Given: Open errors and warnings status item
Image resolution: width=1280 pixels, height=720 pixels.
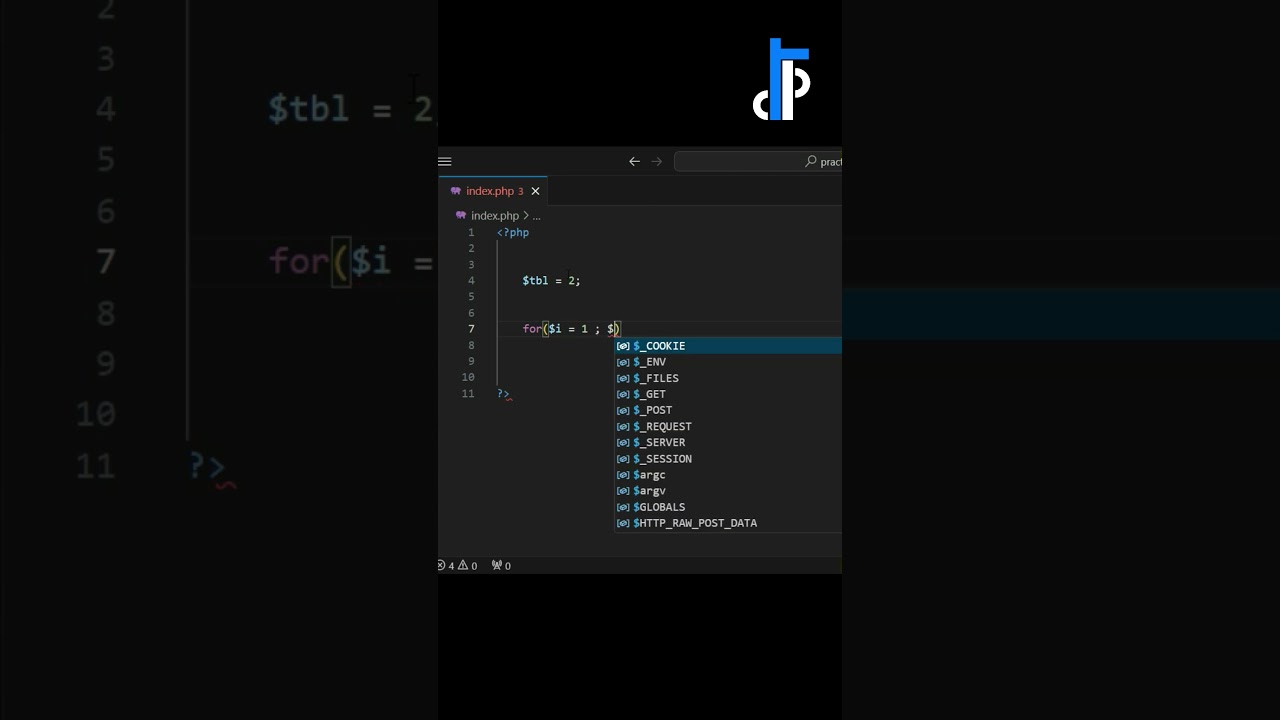Looking at the screenshot, I should [x=458, y=566].
